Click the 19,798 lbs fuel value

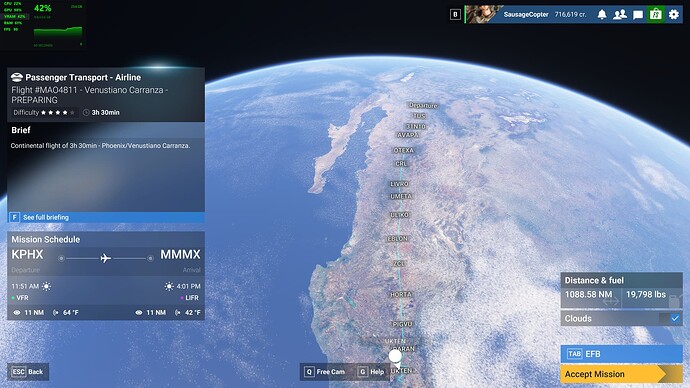pyautogui.click(x=646, y=294)
